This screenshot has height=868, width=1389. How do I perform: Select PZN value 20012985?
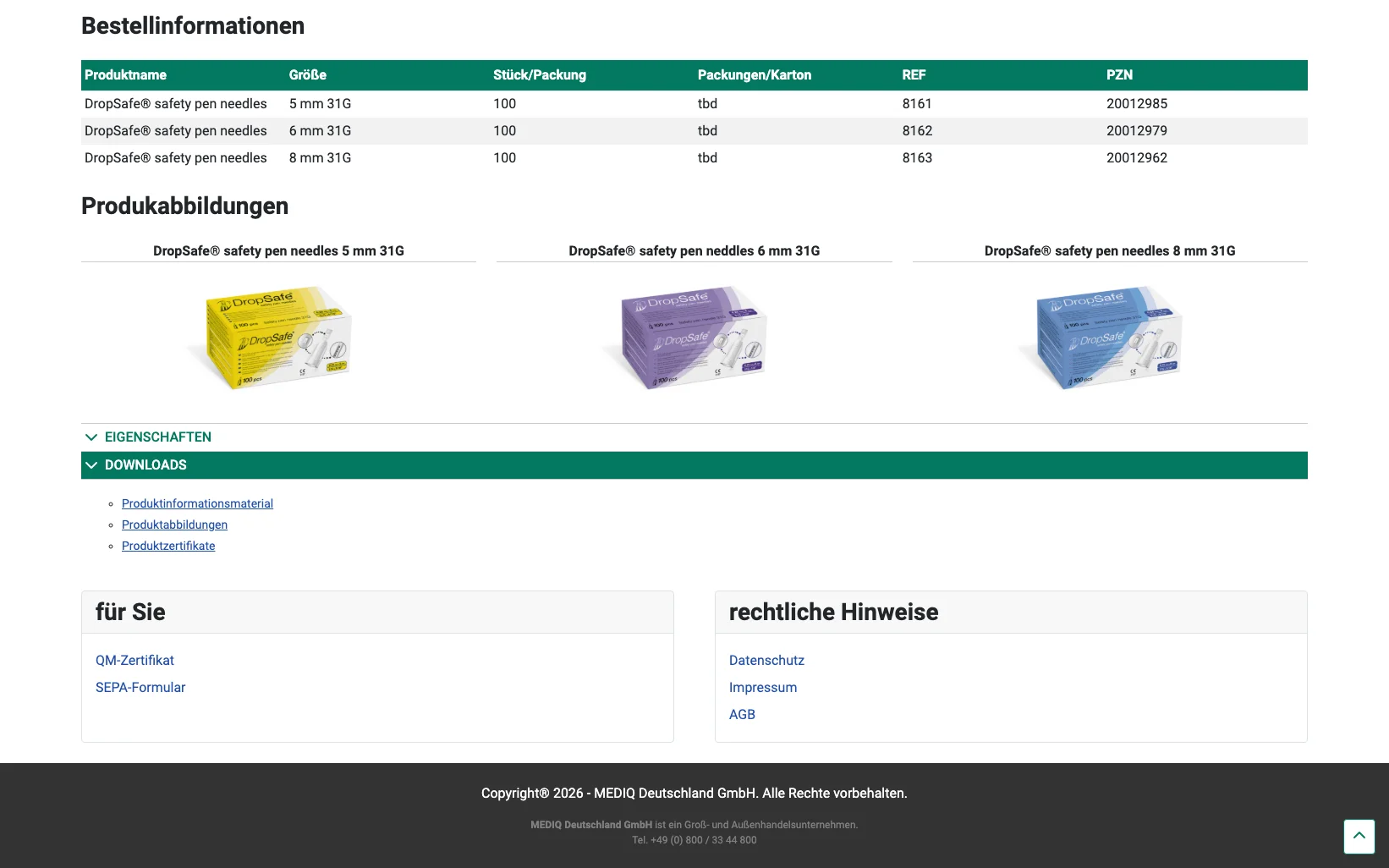pyautogui.click(x=1137, y=103)
